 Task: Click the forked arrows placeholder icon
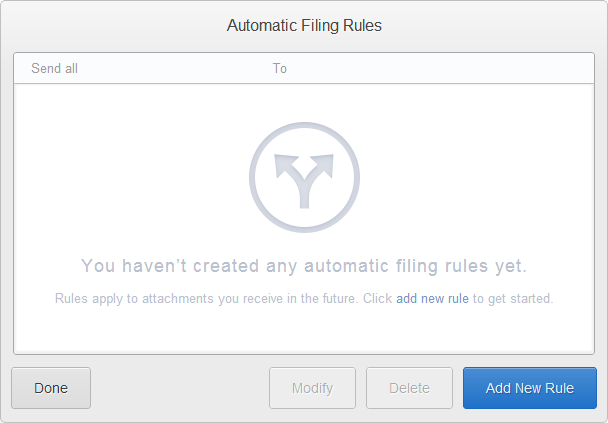pyautogui.click(x=304, y=178)
